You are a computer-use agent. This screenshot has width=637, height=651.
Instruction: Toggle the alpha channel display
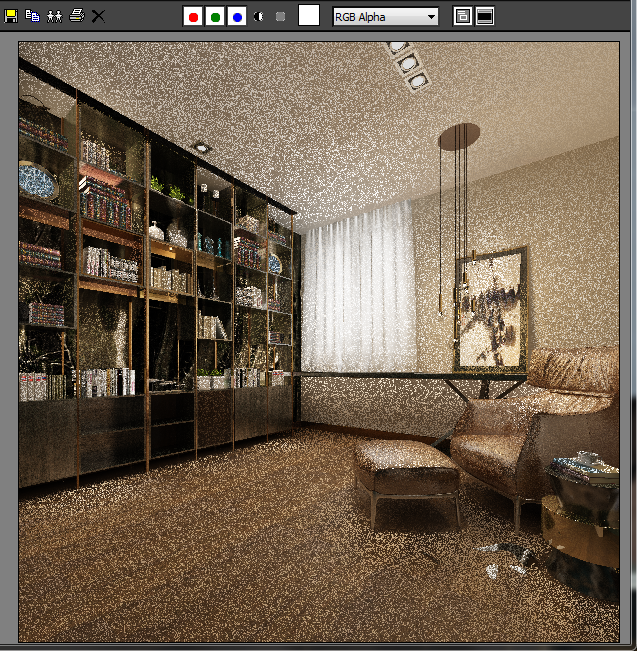[x=259, y=17]
